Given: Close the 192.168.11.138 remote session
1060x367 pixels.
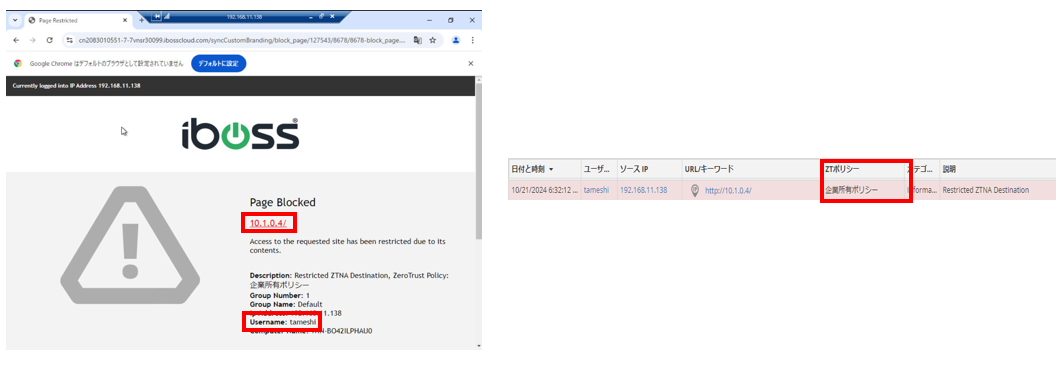Looking at the screenshot, I should point(332,16).
